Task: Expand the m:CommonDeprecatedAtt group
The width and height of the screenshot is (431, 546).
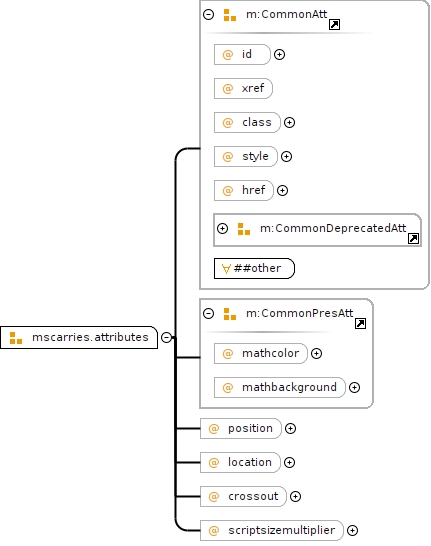Action: tap(222, 228)
